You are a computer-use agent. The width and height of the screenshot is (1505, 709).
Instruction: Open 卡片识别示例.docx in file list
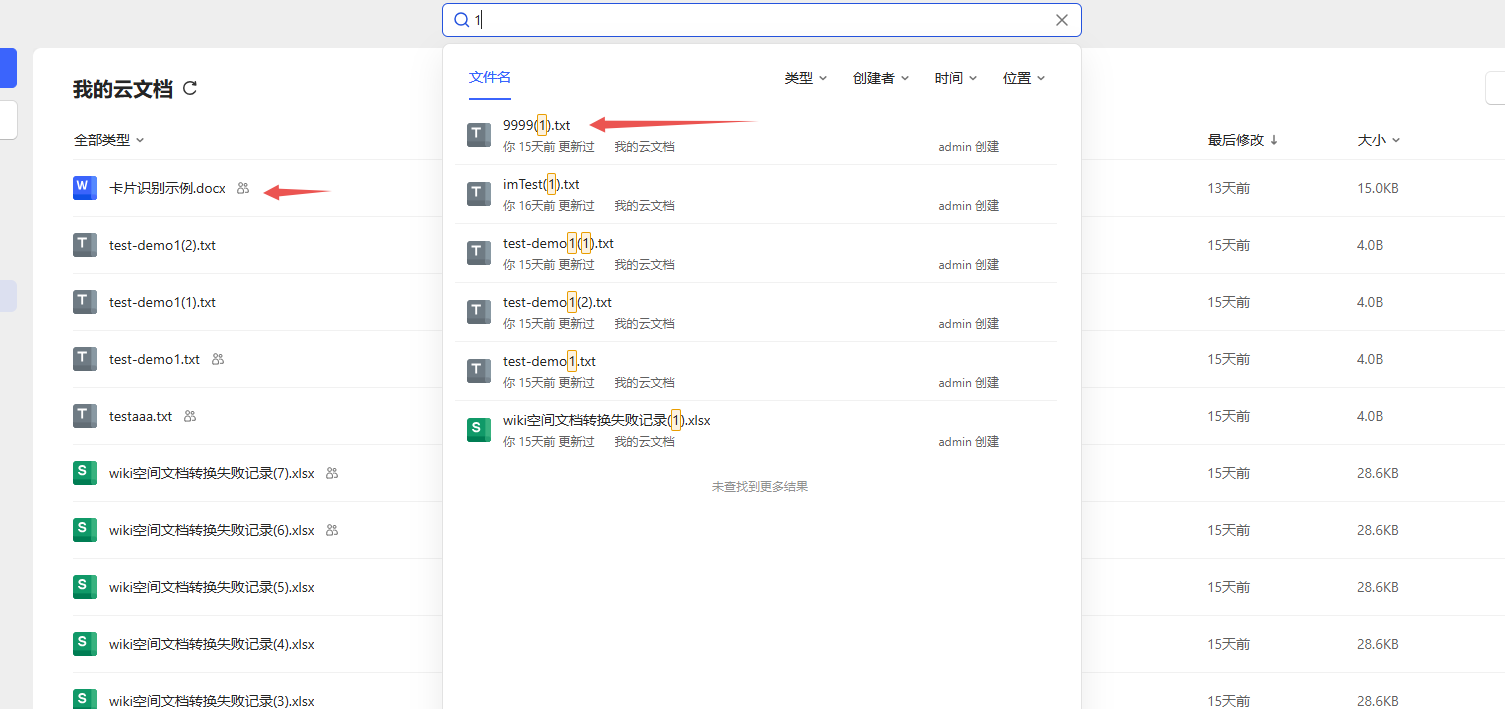pos(167,188)
